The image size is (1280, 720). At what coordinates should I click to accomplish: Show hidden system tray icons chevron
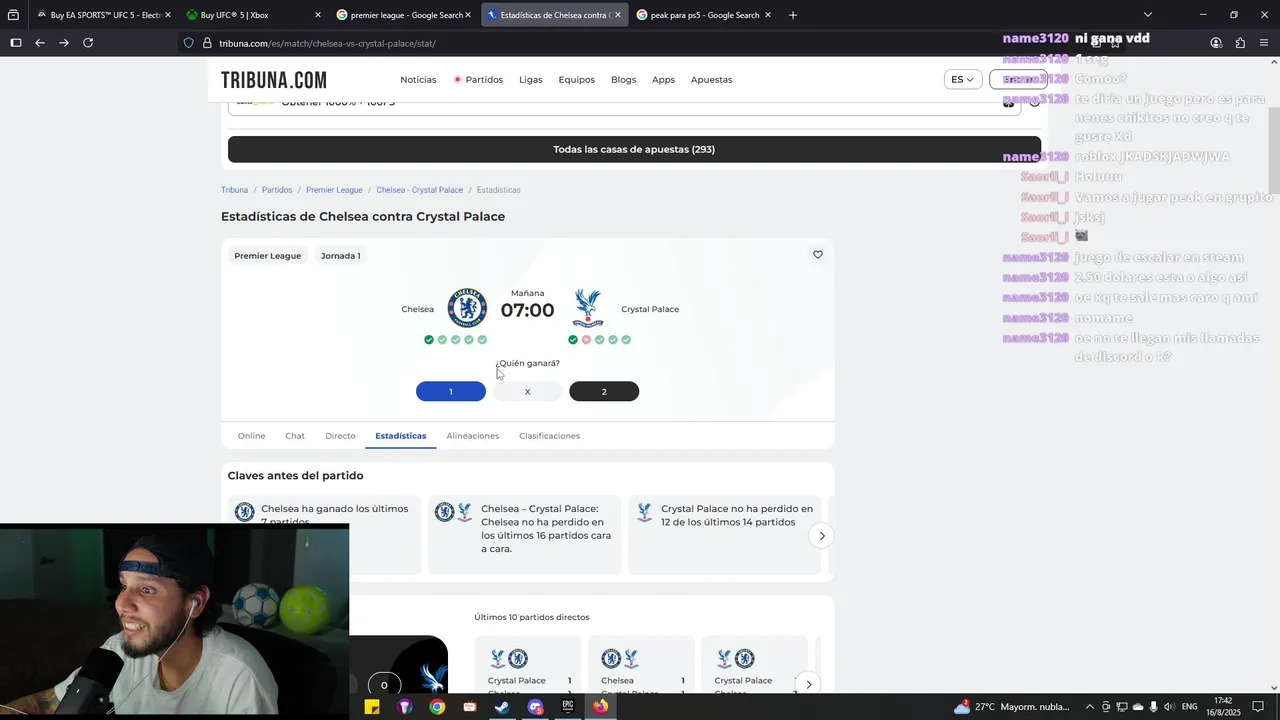pyautogui.click(x=1090, y=707)
